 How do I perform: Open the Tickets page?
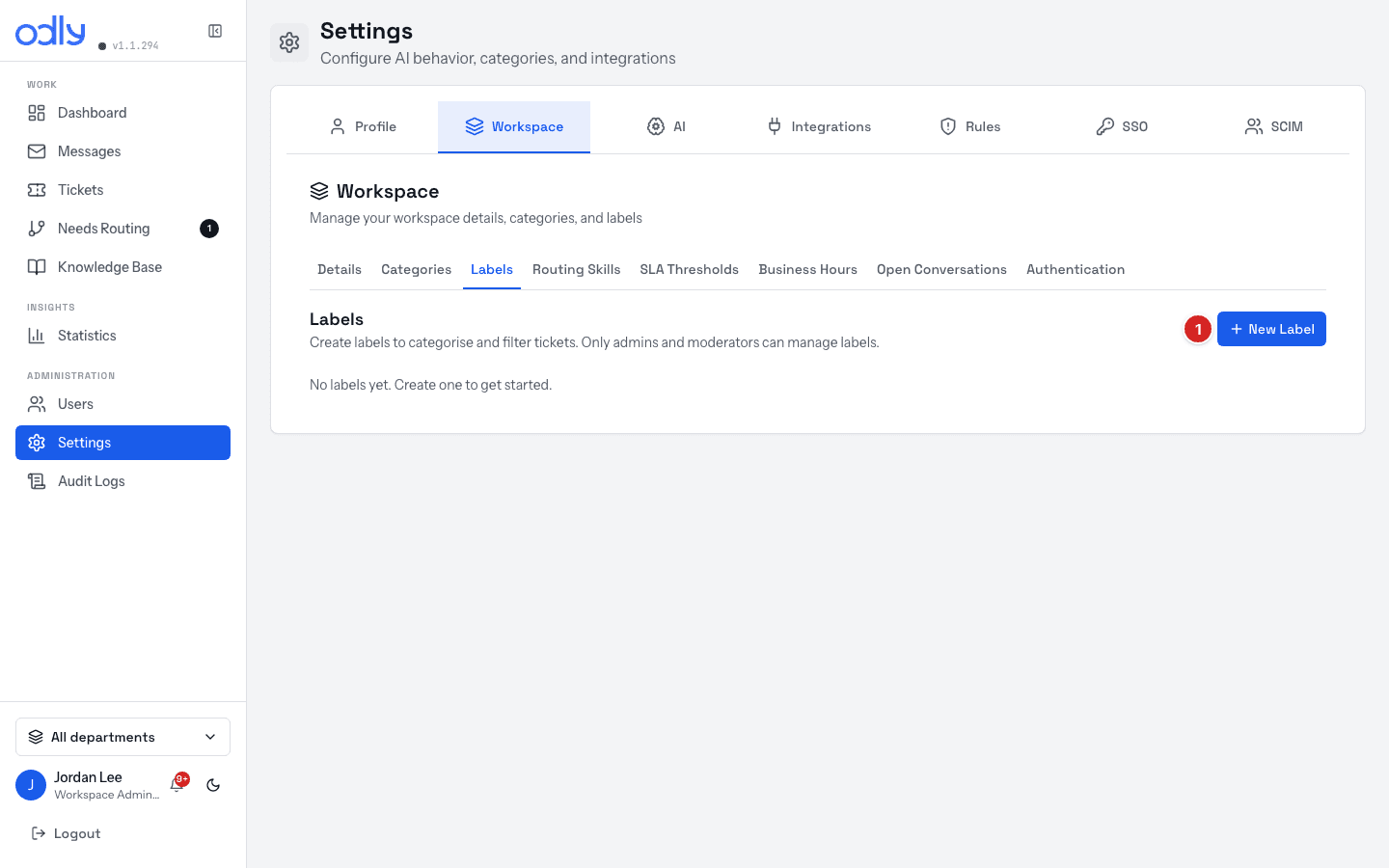point(123,190)
